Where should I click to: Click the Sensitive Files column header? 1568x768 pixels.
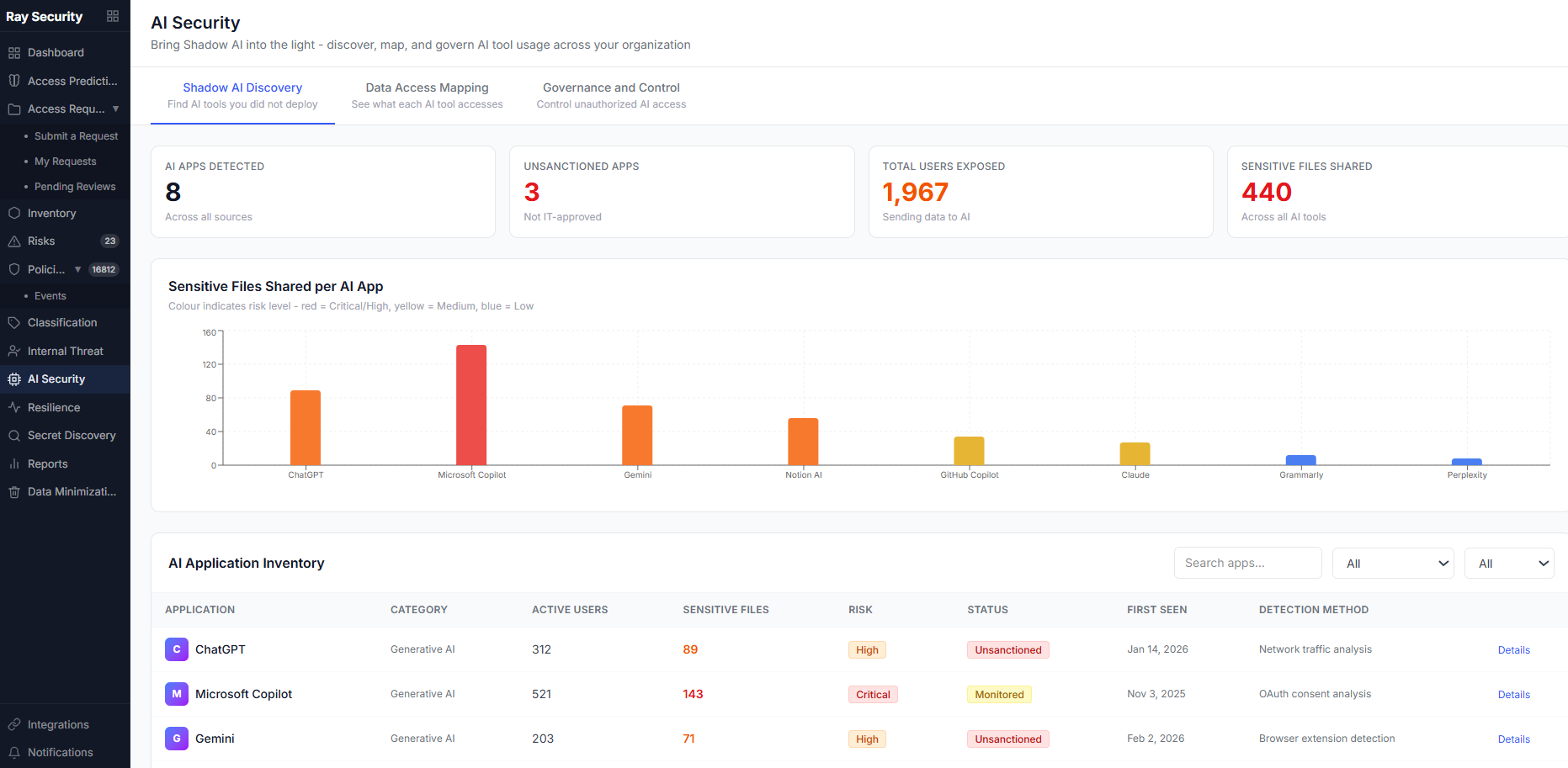[x=726, y=610]
